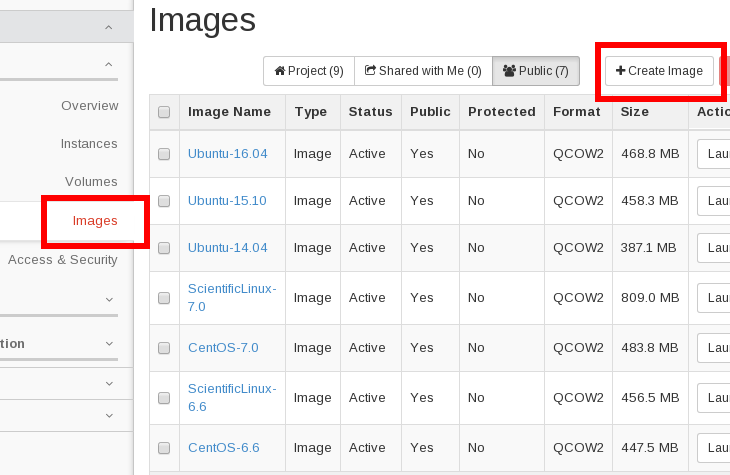This screenshot has height=475, width=730.
Task: Switch to Shared with Me (0) tab
Action: click(x=423, y=71)
